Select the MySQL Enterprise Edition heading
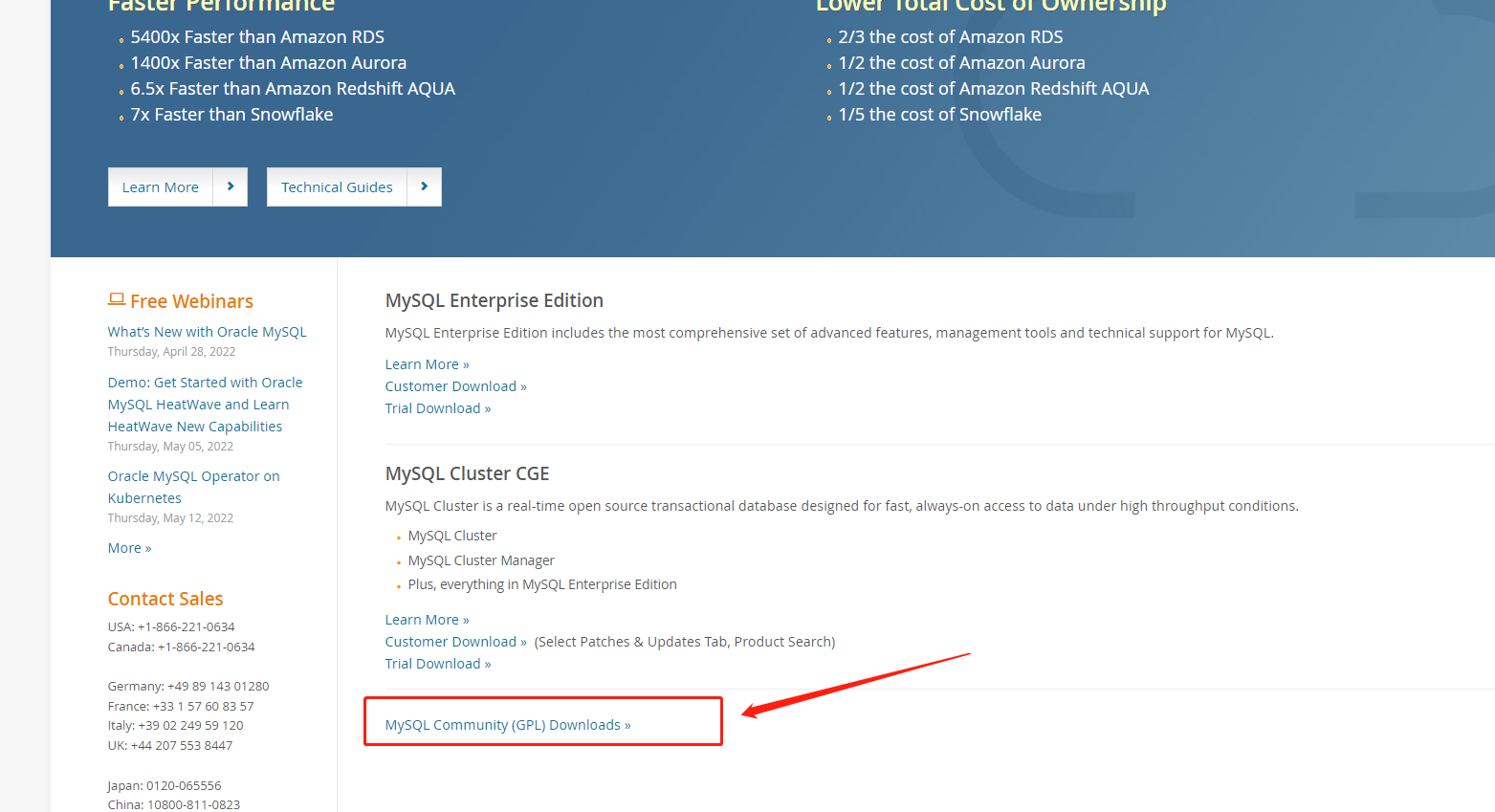Viewport: 1495px width, 812px height. [495, 300]
